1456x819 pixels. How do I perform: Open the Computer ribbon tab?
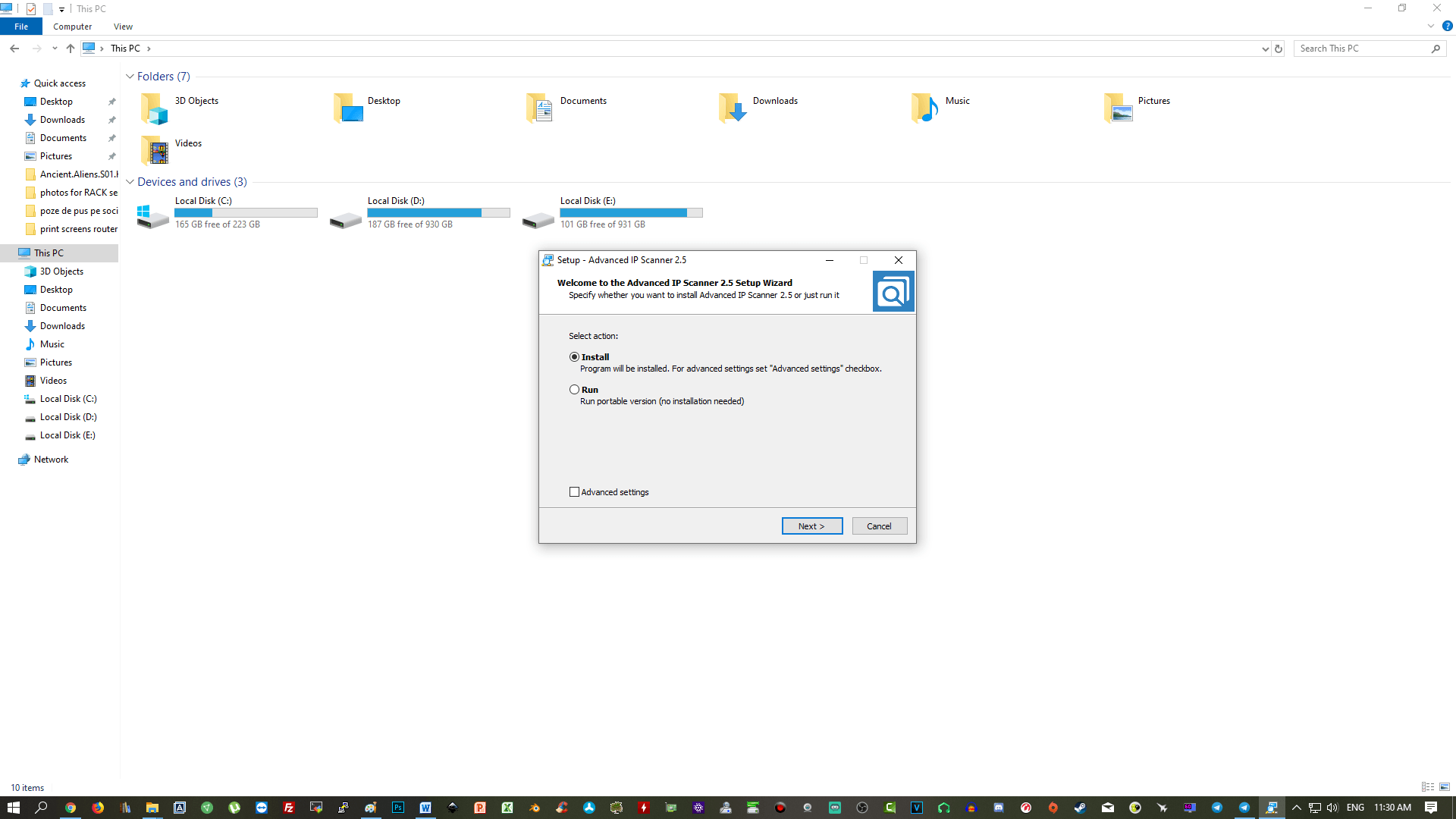click(x=72, y=27)
